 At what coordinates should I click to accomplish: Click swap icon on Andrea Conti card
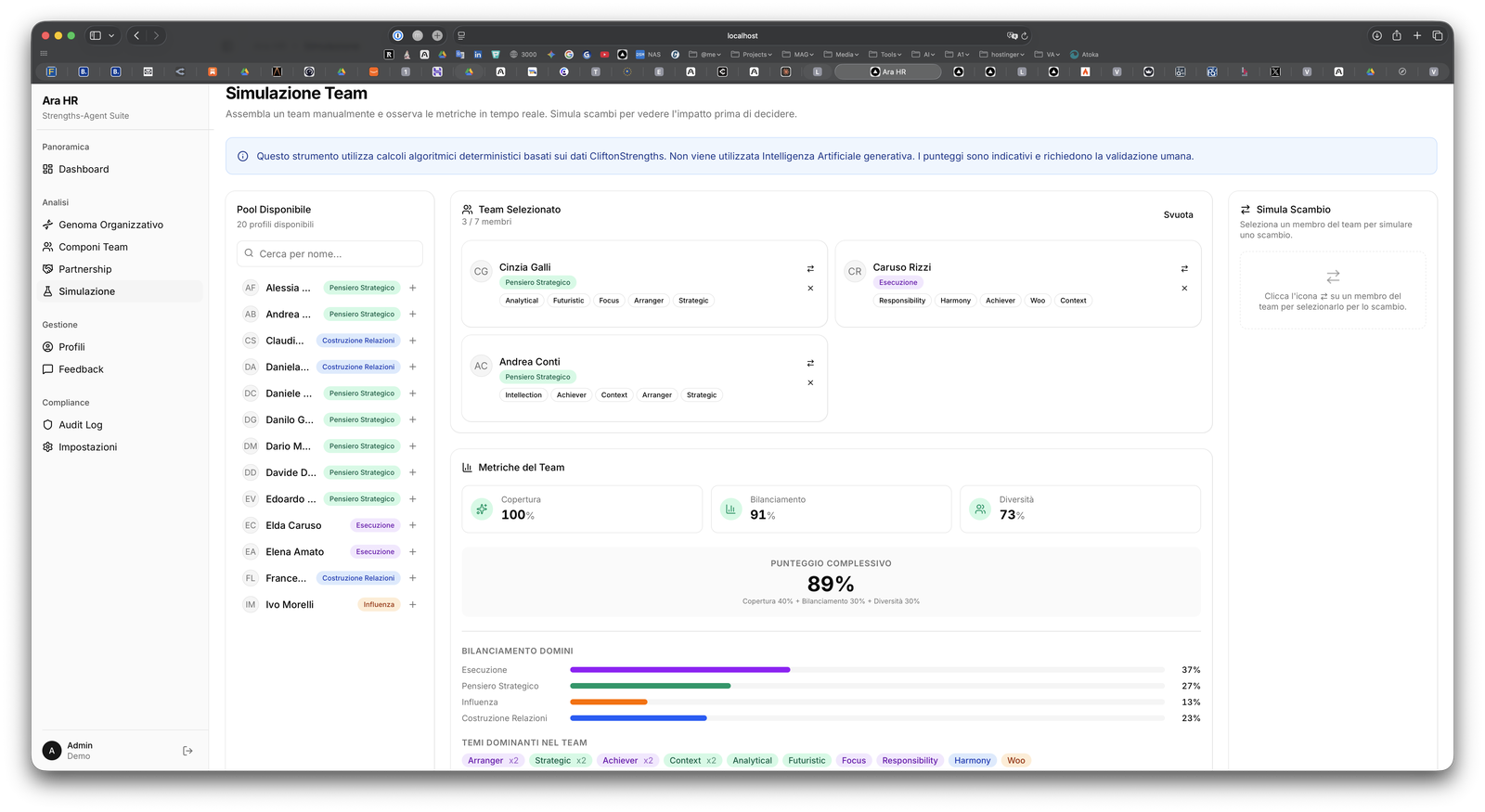(810, 364)
